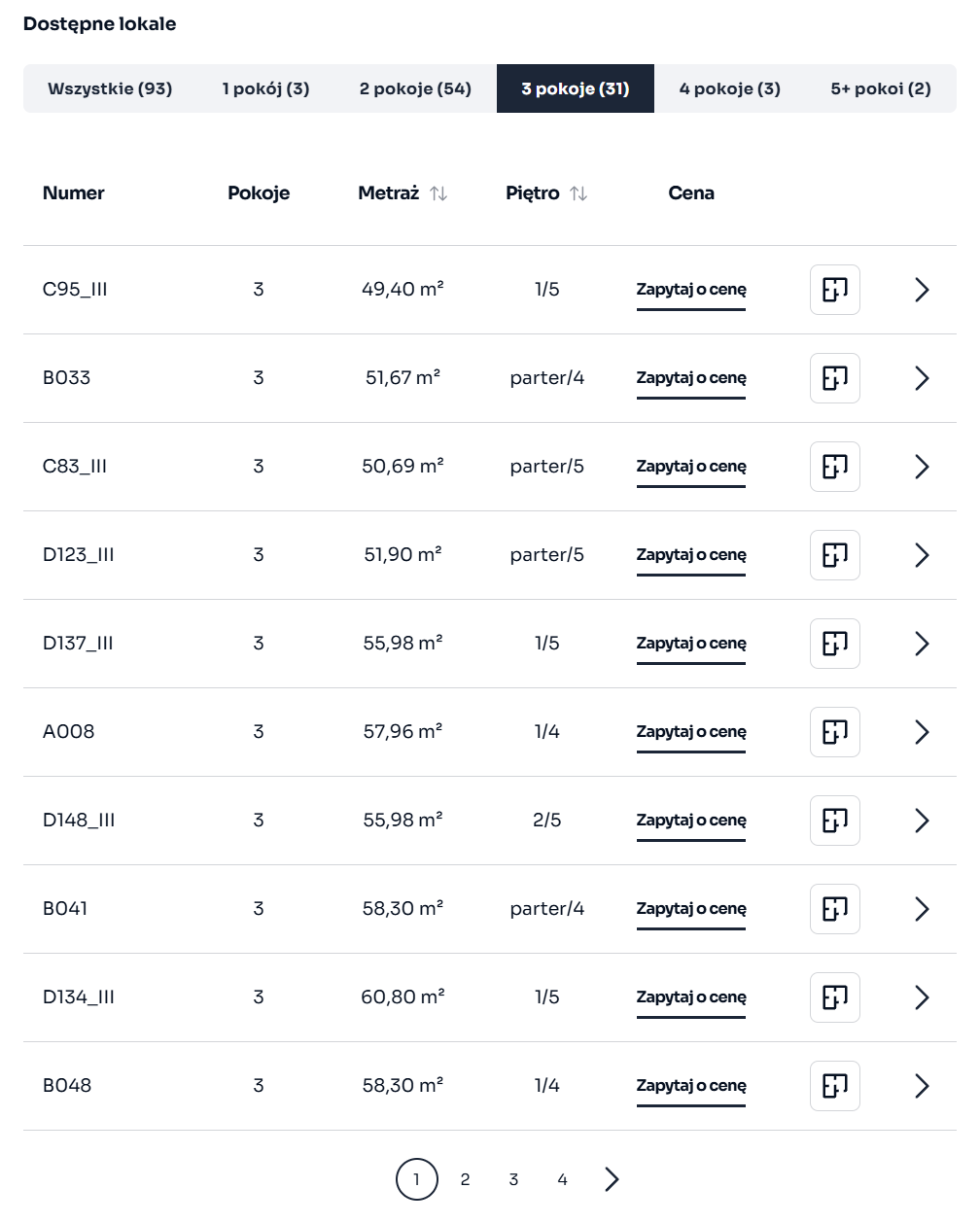The image size is (980, 1224).
Task: Show 4 pokoje (3) apartments tab
Action: tap(729, 88)
